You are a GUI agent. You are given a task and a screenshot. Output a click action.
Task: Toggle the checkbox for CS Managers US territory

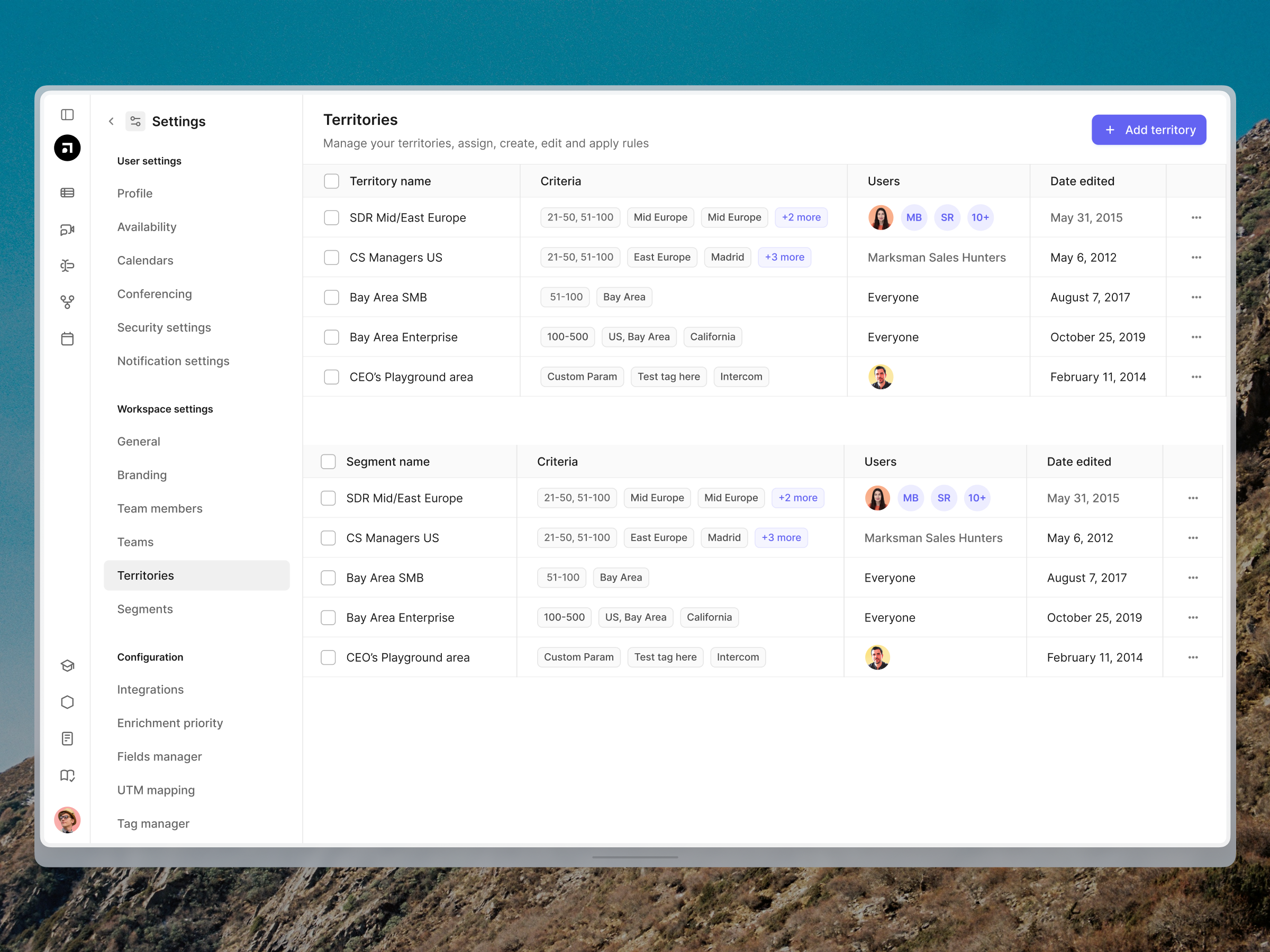pos(331,257)
